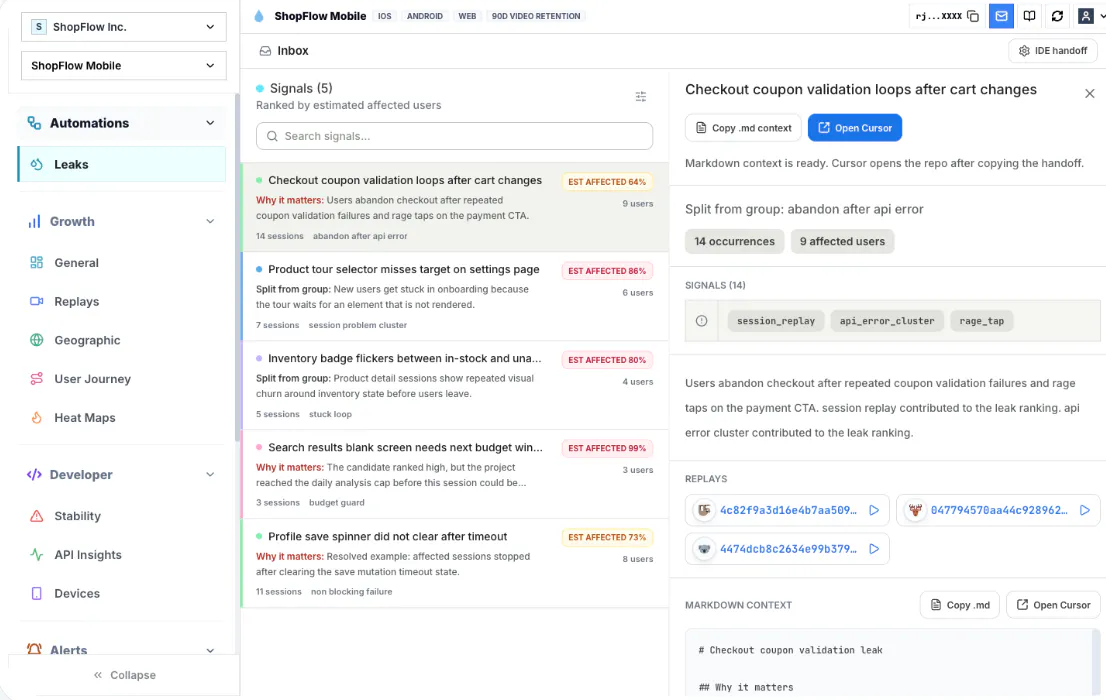1106x700 pixels.
Task: Open signal filter settings icon
Action: coord(640,96)
